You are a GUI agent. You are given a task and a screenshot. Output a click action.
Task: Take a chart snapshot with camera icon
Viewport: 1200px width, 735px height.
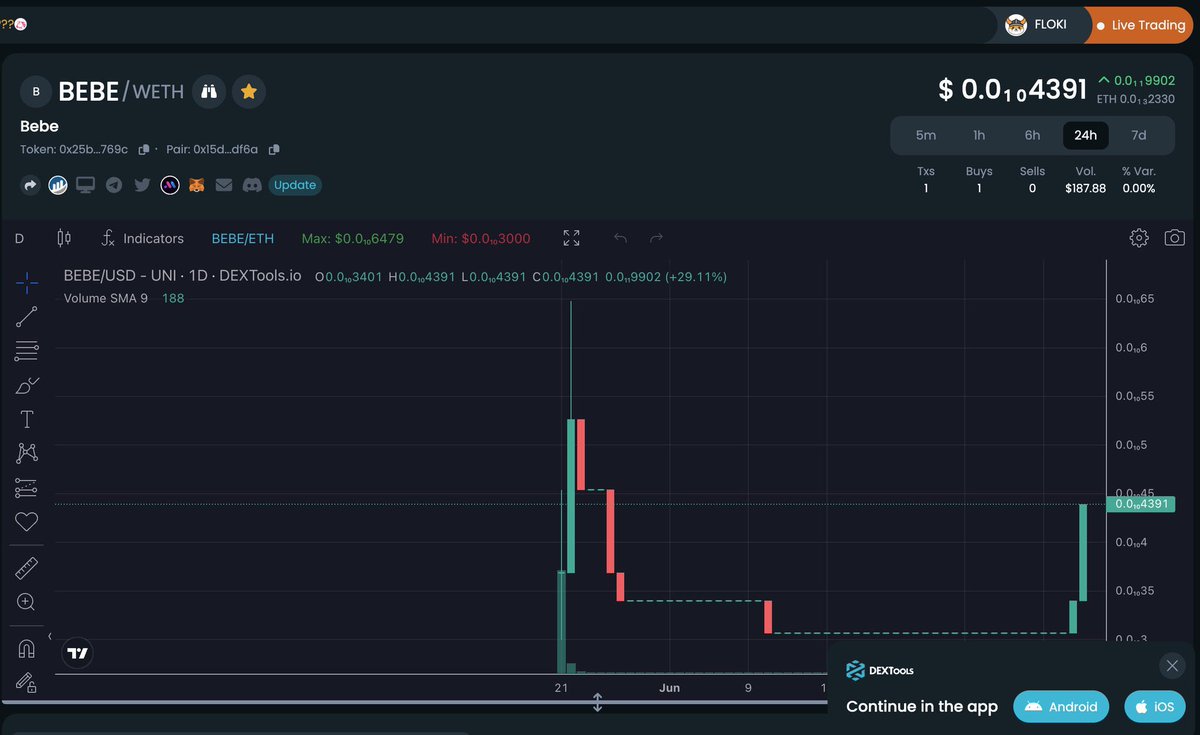pos(1175,238)
